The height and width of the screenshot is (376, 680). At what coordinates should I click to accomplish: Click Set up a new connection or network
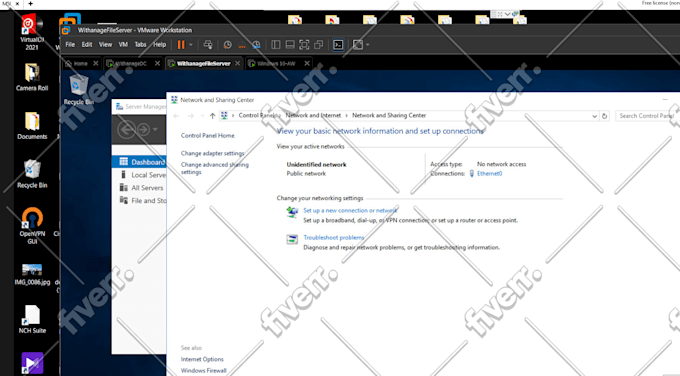tap(350, 210)
